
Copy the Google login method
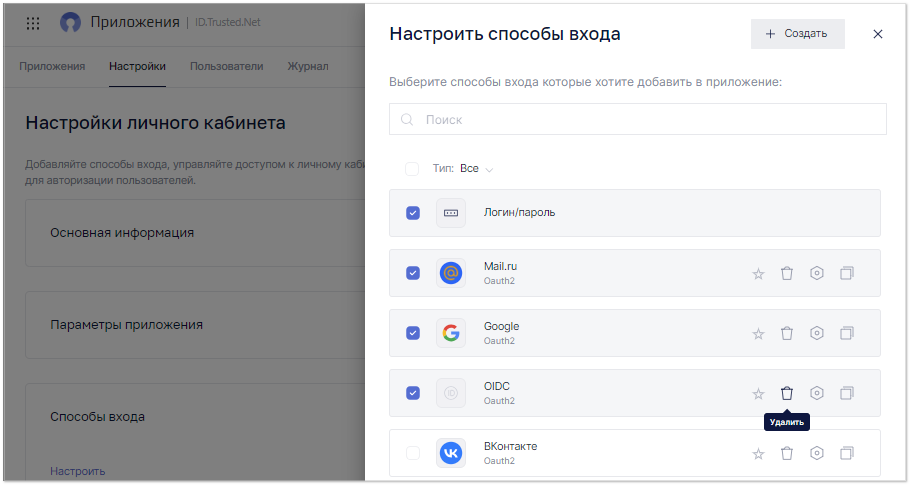tap(847, 333)
